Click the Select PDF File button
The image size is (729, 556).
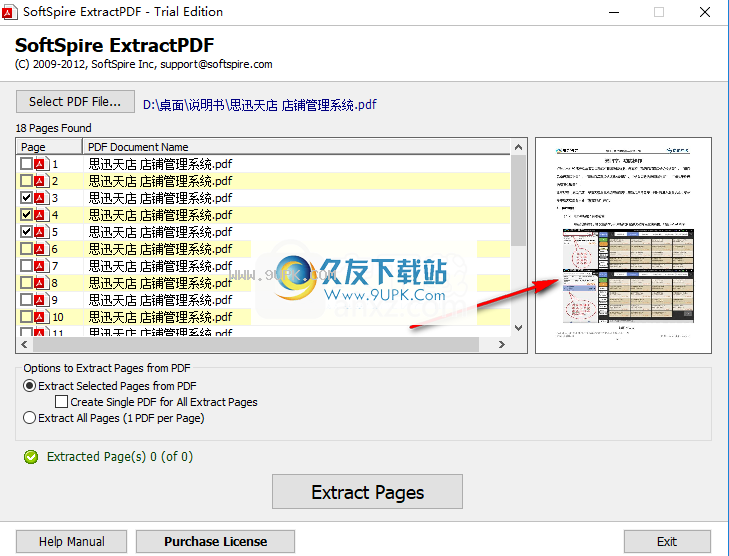[75, 101]
